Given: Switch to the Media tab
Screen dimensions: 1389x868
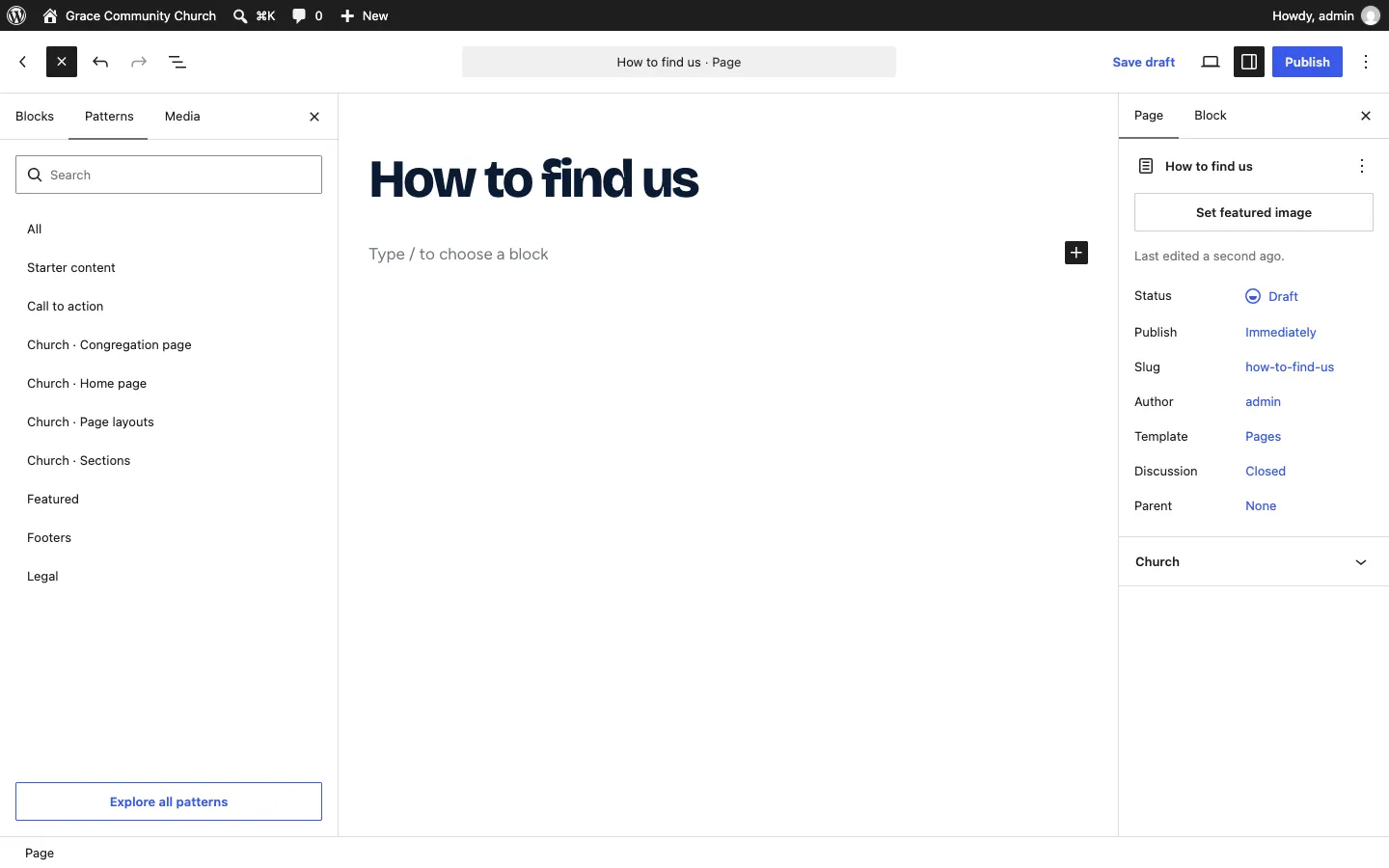Looking at the screenshot, I should tap(182, 117).
